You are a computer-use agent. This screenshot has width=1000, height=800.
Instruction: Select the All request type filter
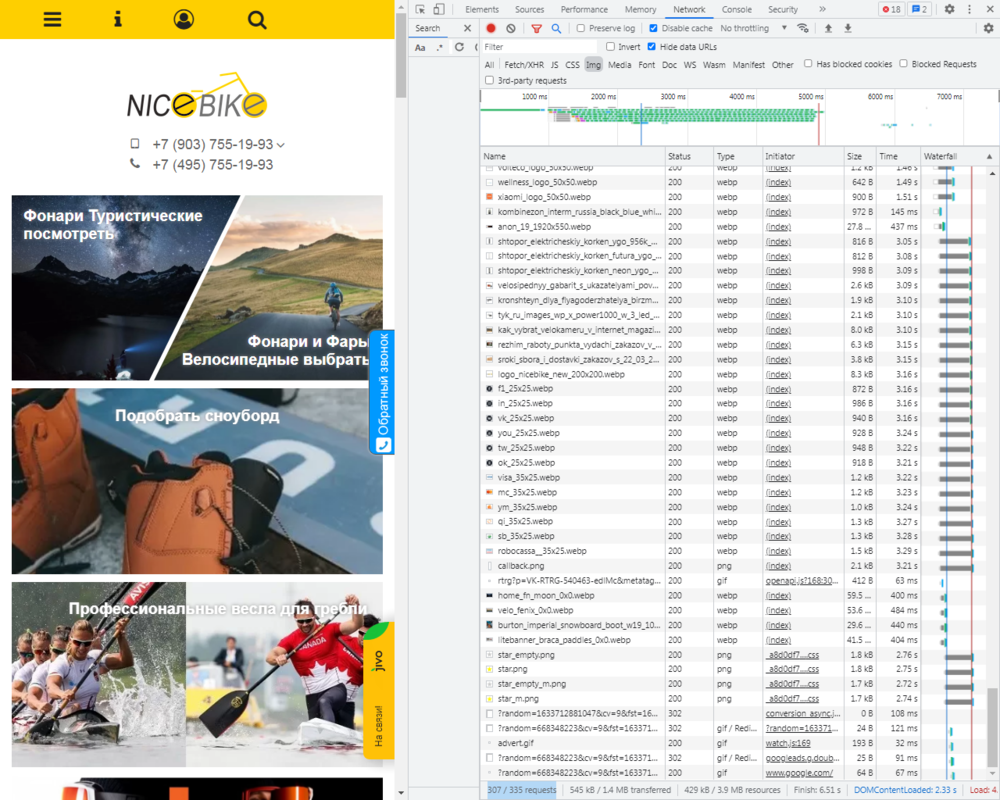(489, 64)
